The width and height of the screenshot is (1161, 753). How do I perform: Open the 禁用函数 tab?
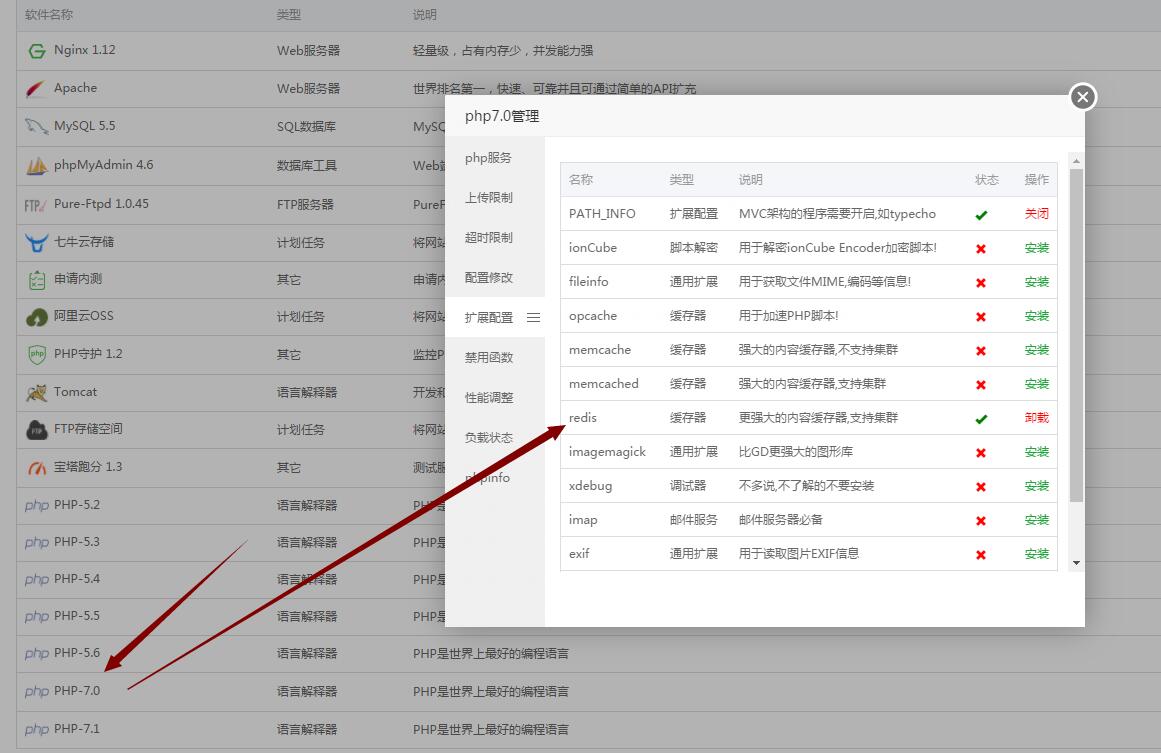click(495, 358)
